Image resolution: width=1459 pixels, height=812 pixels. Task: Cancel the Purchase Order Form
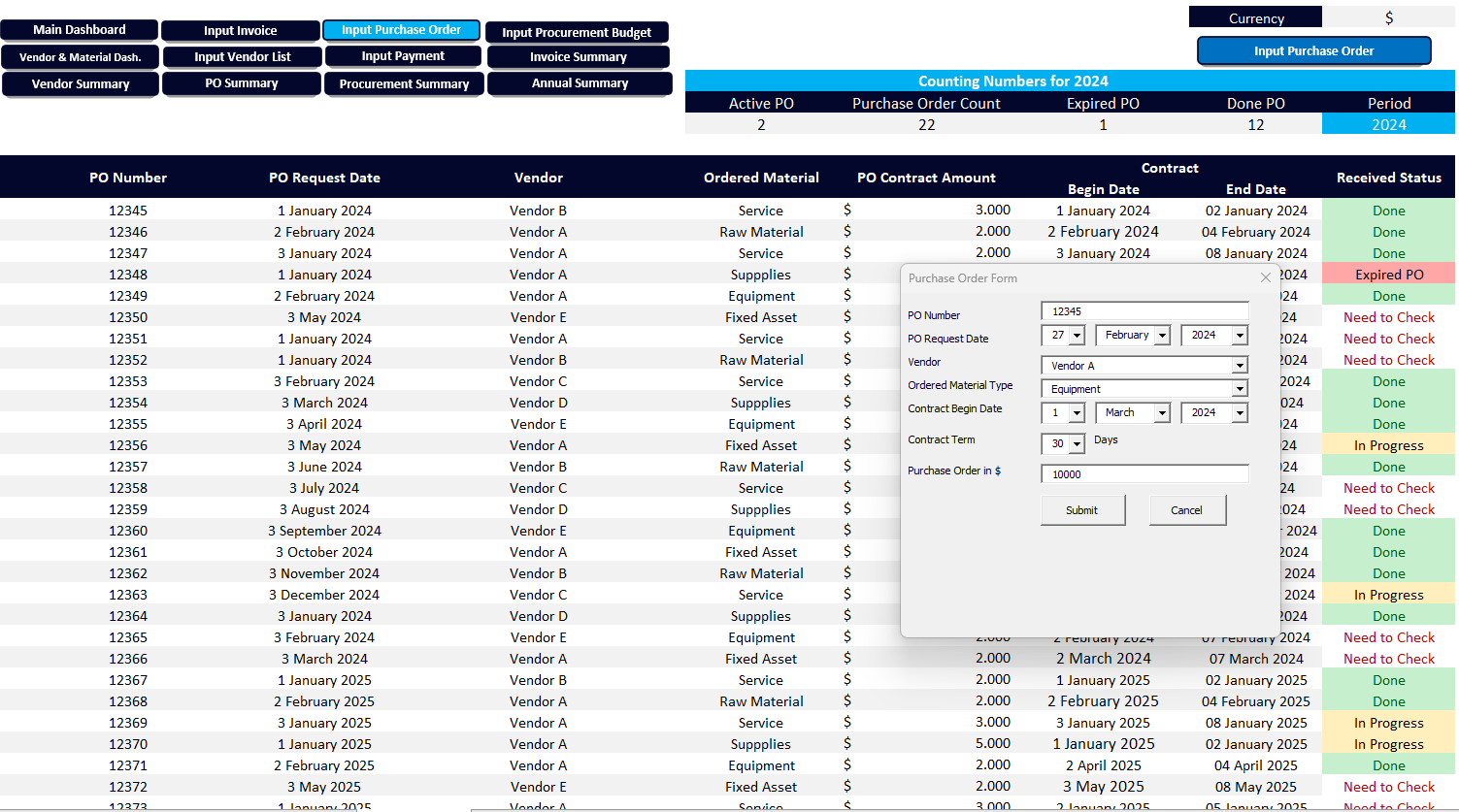[1187, 510]
